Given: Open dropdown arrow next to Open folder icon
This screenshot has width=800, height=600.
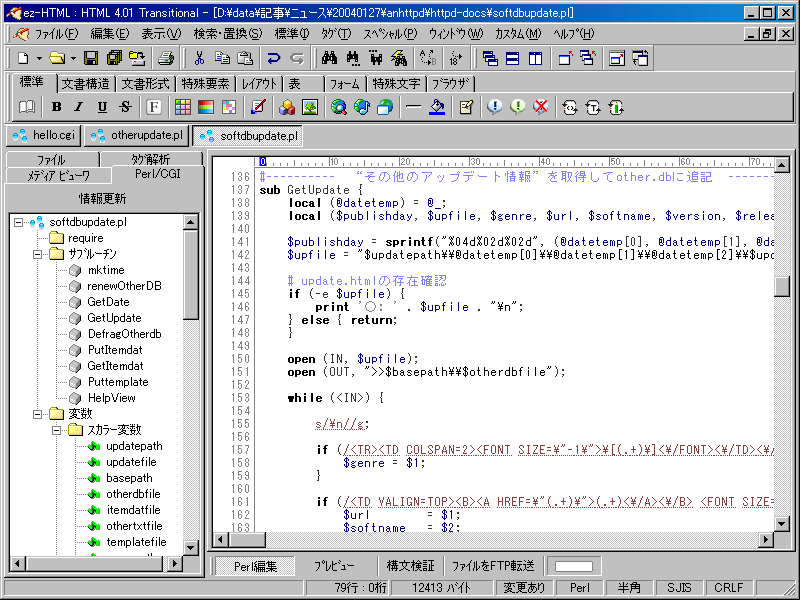Looking at the screenshot, I should tap(72, 58).
